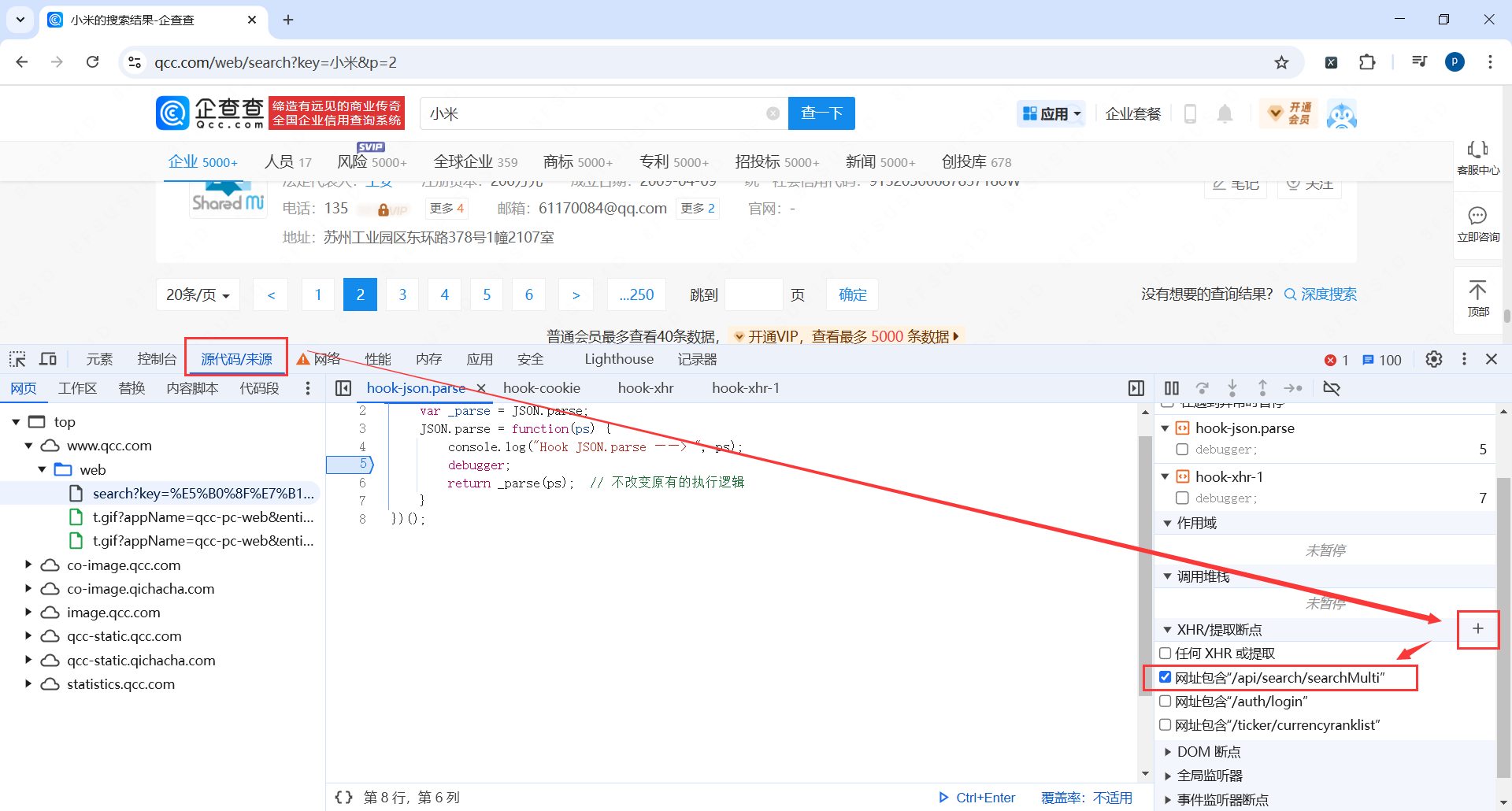Expand the DOM 断点 section
Screen dimensions: 1512x811
pyautogui.click(x=1167, y=752)
